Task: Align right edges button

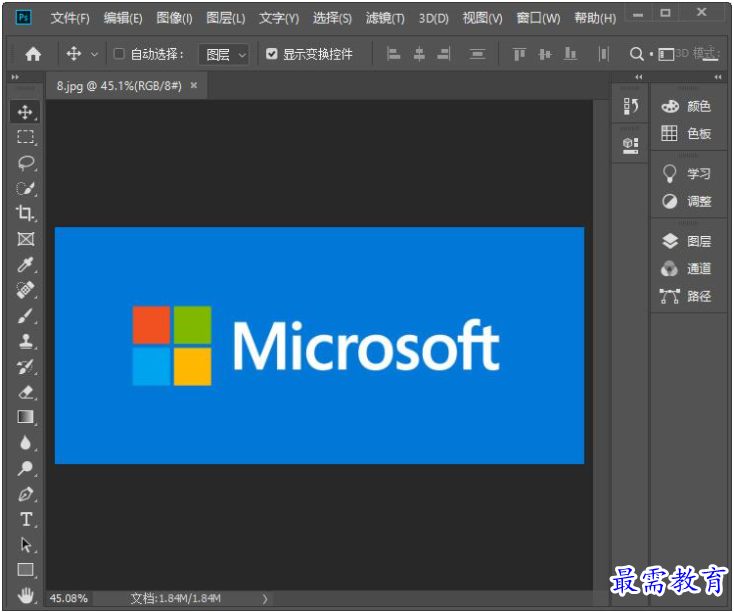Action: [x=444, y=54]
